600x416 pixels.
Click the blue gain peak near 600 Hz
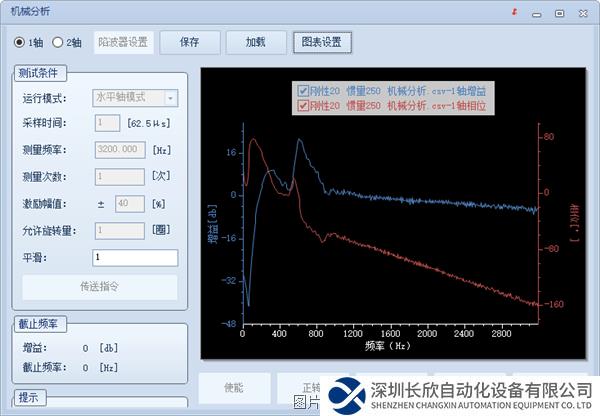[x=299, y=141]
